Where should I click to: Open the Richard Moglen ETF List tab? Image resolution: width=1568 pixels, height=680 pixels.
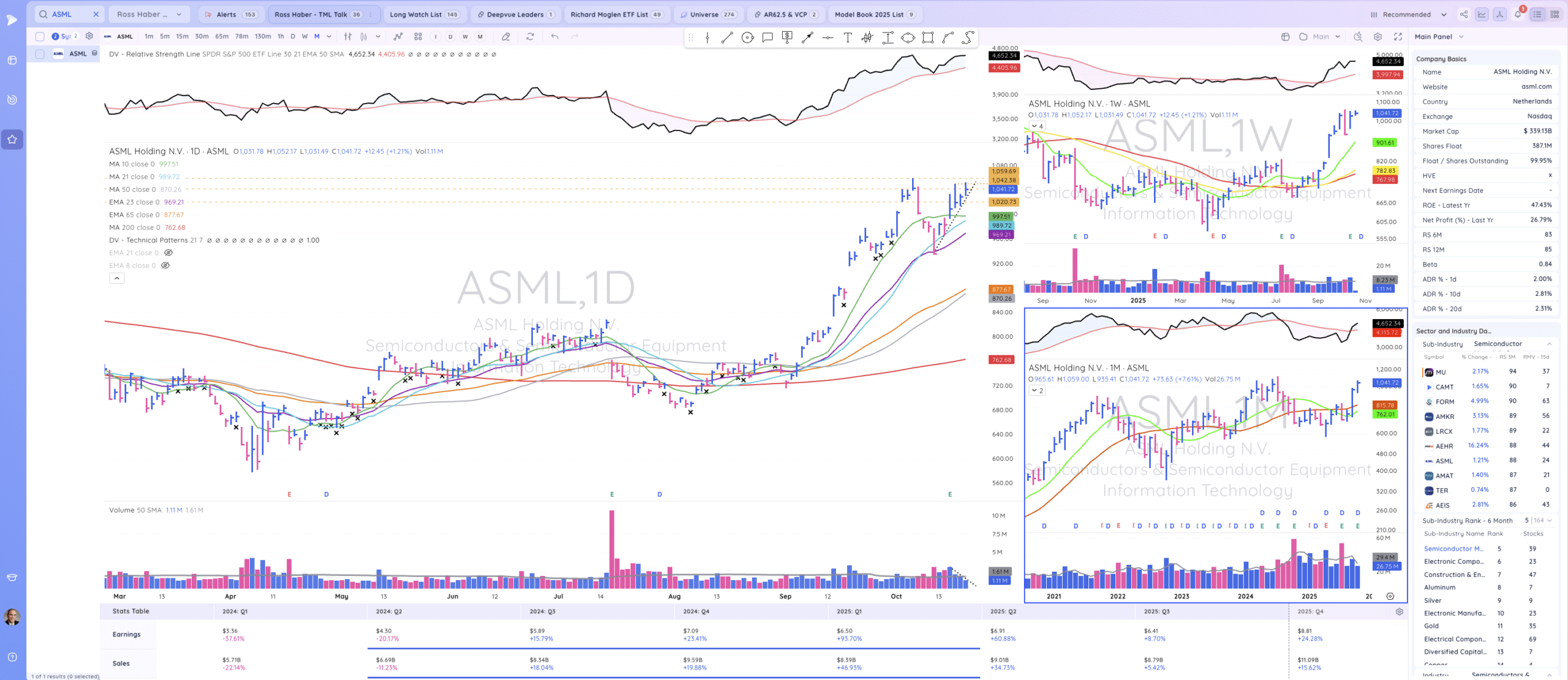[x=616, y=15]
